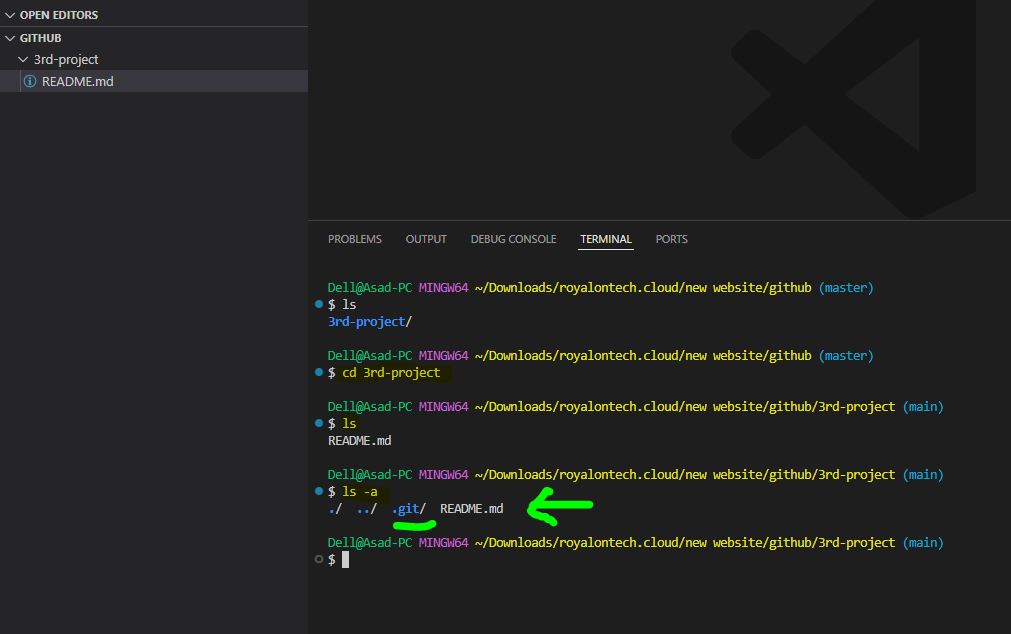The height and width of the screenshot is (634, 1011).
Task: Collapse the GITHUB folder section chevron
Action: [10, 38]
